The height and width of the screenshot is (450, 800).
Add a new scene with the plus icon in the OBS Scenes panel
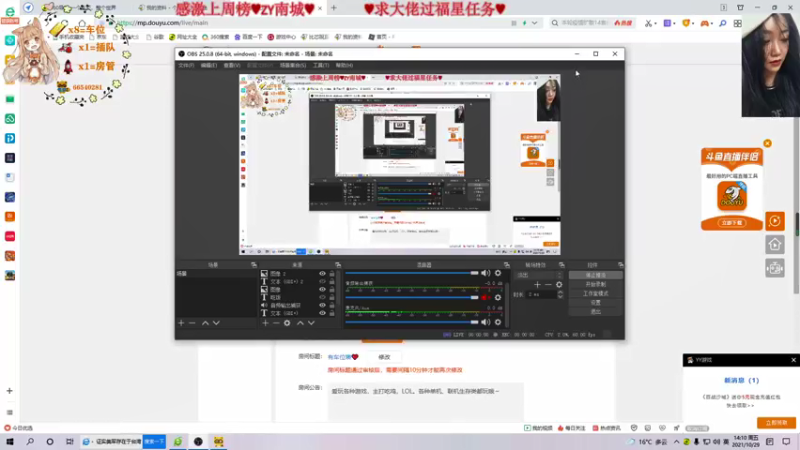coord(181,323)
